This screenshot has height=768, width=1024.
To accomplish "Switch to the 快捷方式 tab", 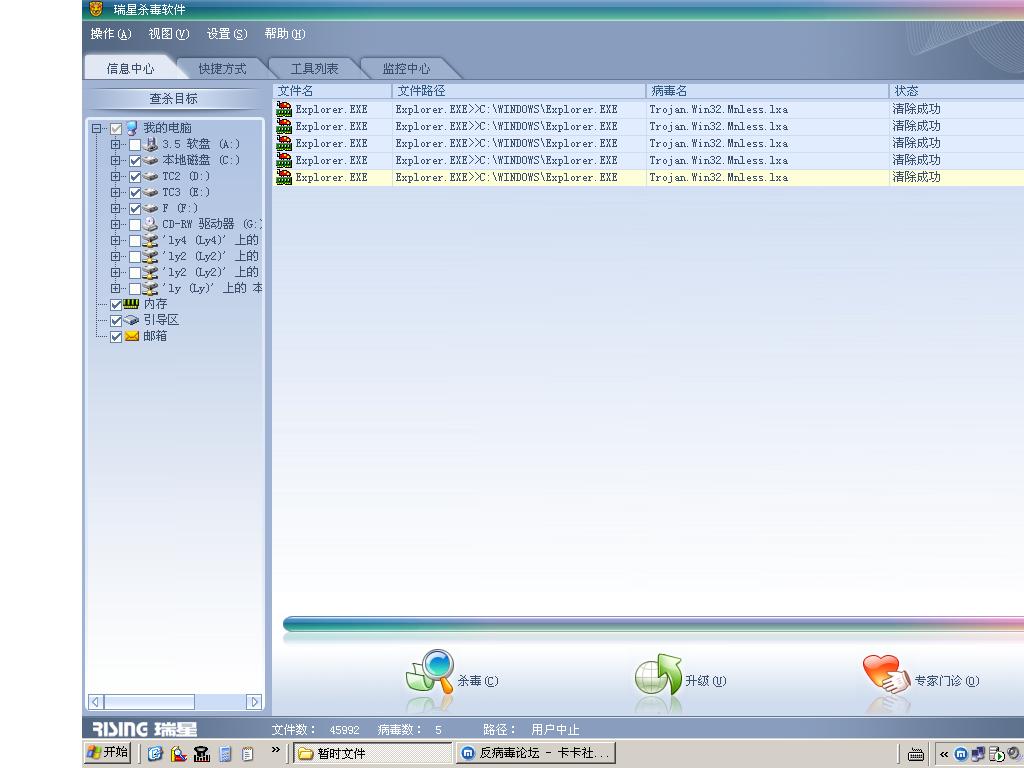I will click(222, 69).
